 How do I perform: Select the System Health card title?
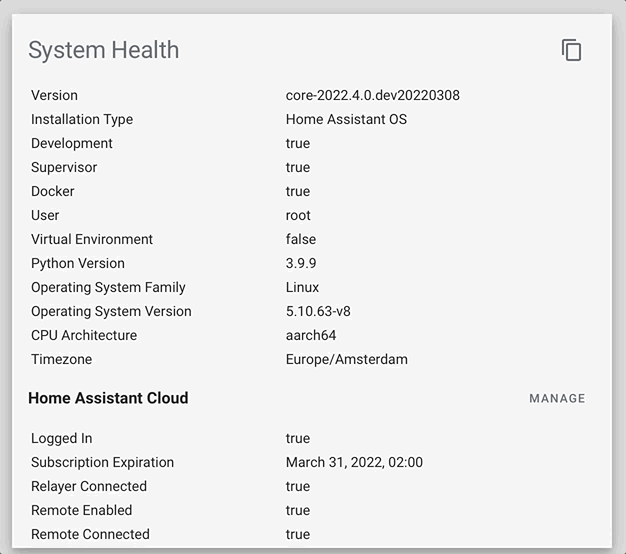[x=104, y=50]
